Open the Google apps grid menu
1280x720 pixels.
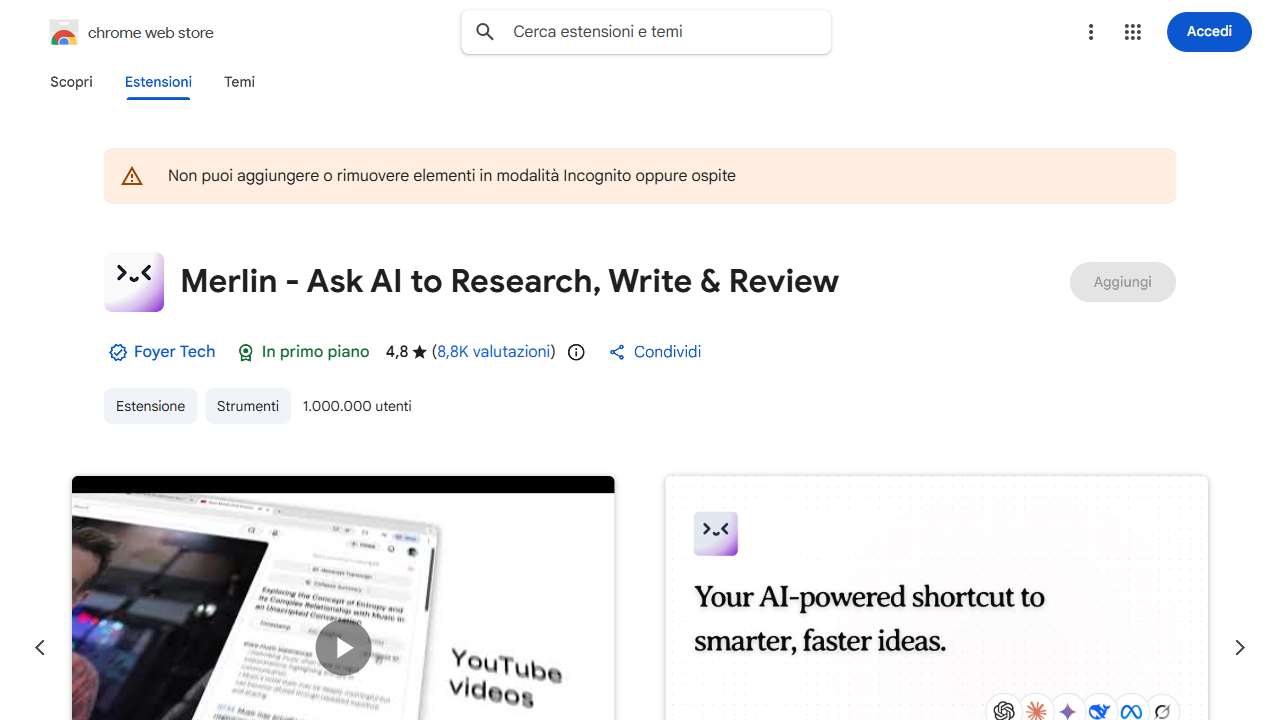click(x=1132, y=31)
